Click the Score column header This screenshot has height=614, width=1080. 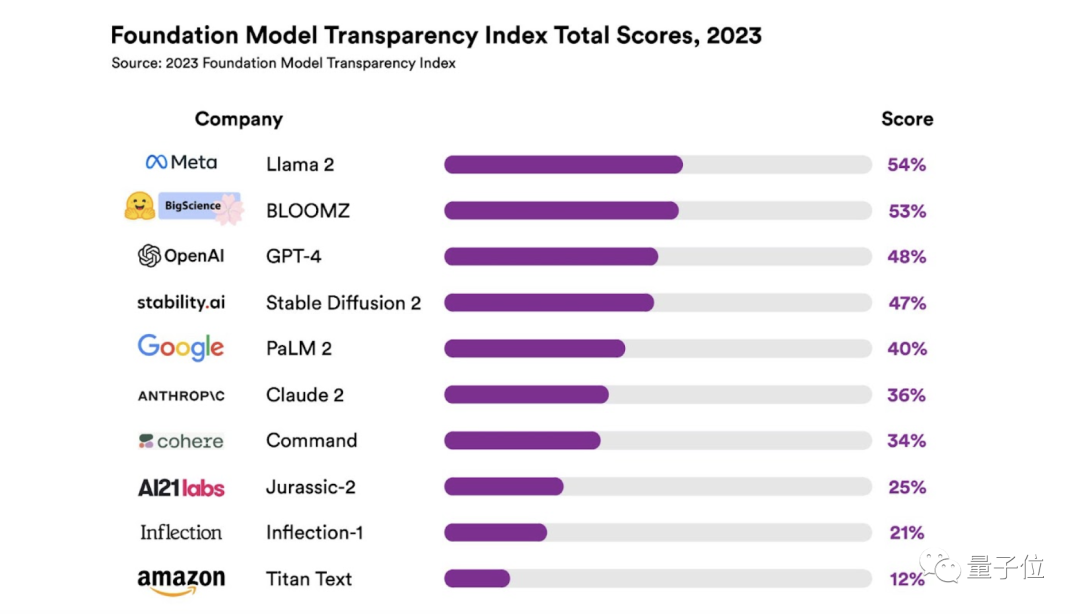tap(907, 119)
